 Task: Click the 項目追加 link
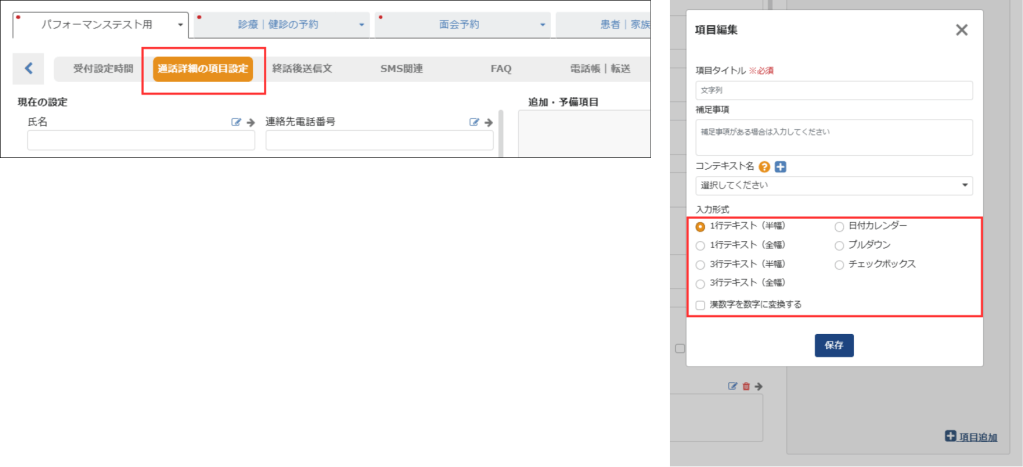pyautogui.click(x=970, y=436)
